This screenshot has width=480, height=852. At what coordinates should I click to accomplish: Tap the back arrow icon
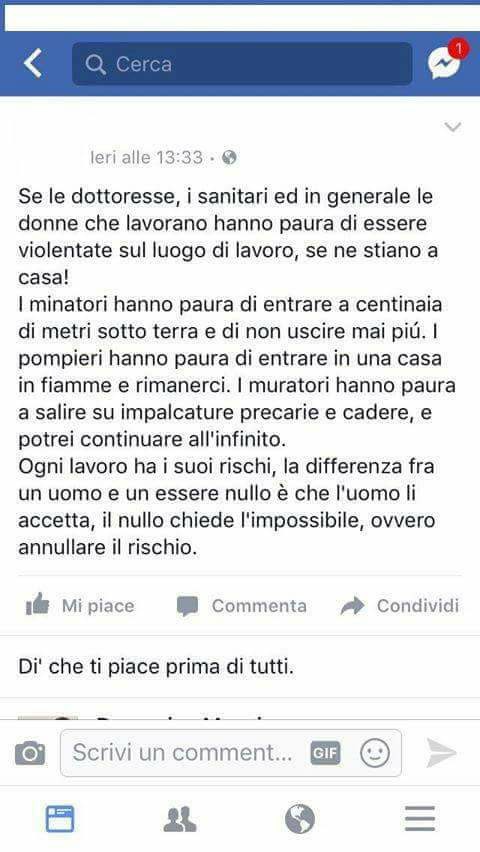(x=33, y=64)
